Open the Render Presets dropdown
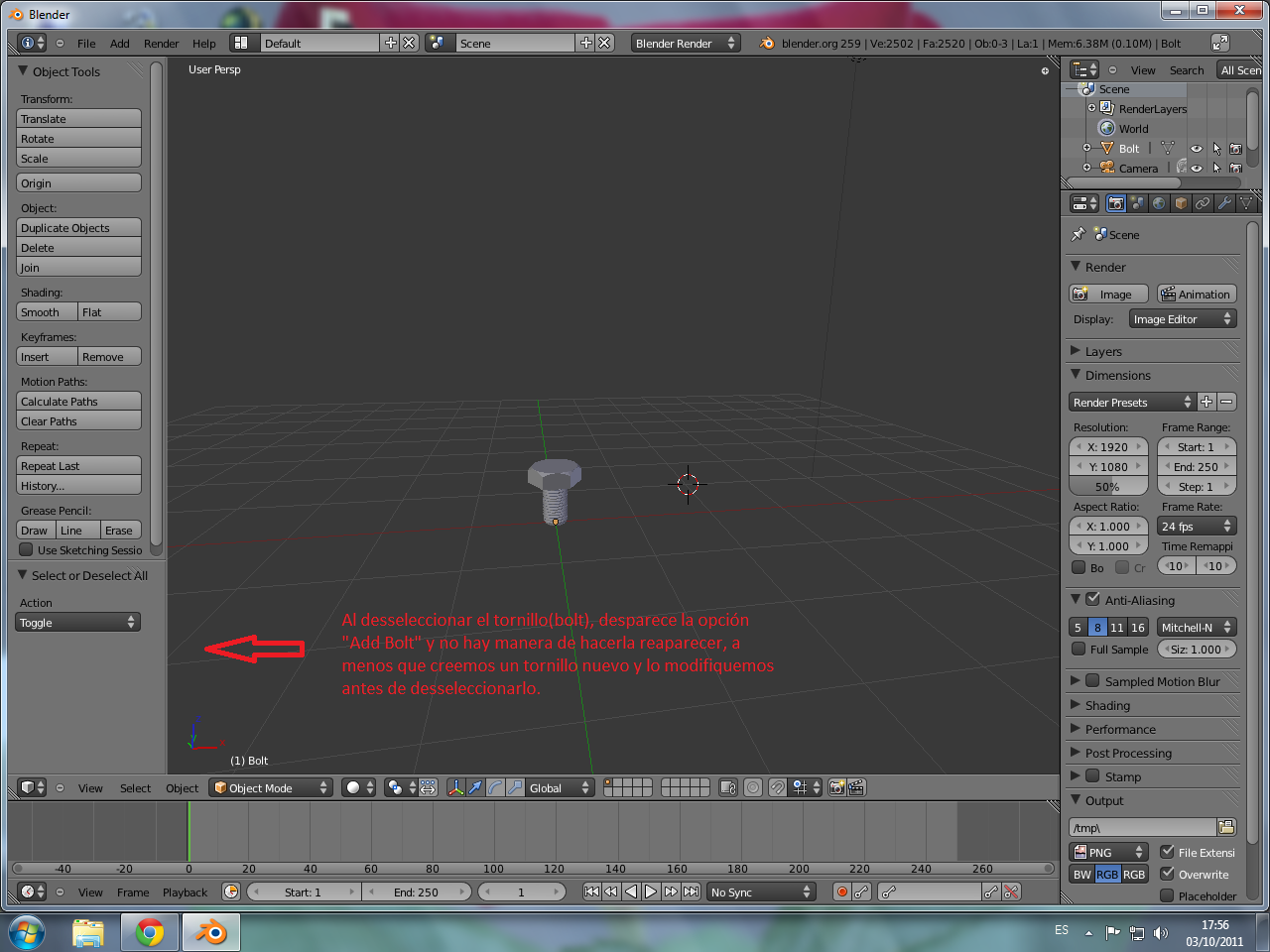1270x952 pixels. click(x=1132, y=402)
